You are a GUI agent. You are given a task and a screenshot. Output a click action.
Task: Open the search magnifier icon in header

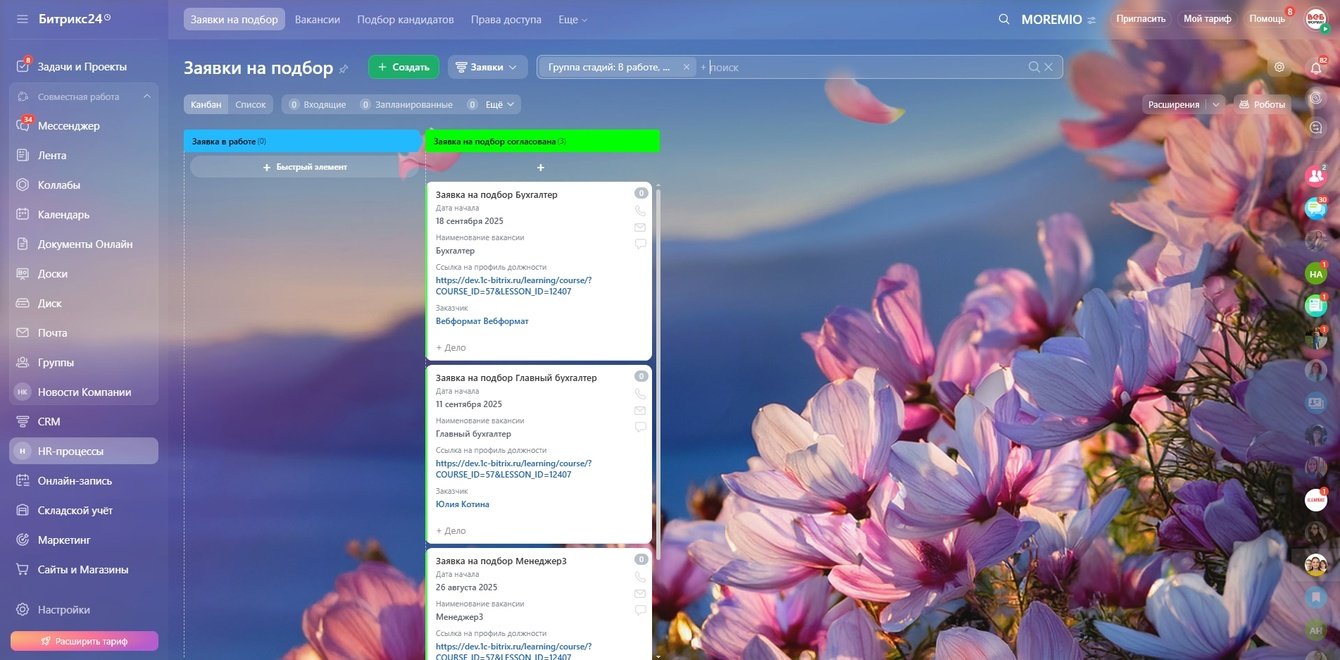tap(1004, 19)
